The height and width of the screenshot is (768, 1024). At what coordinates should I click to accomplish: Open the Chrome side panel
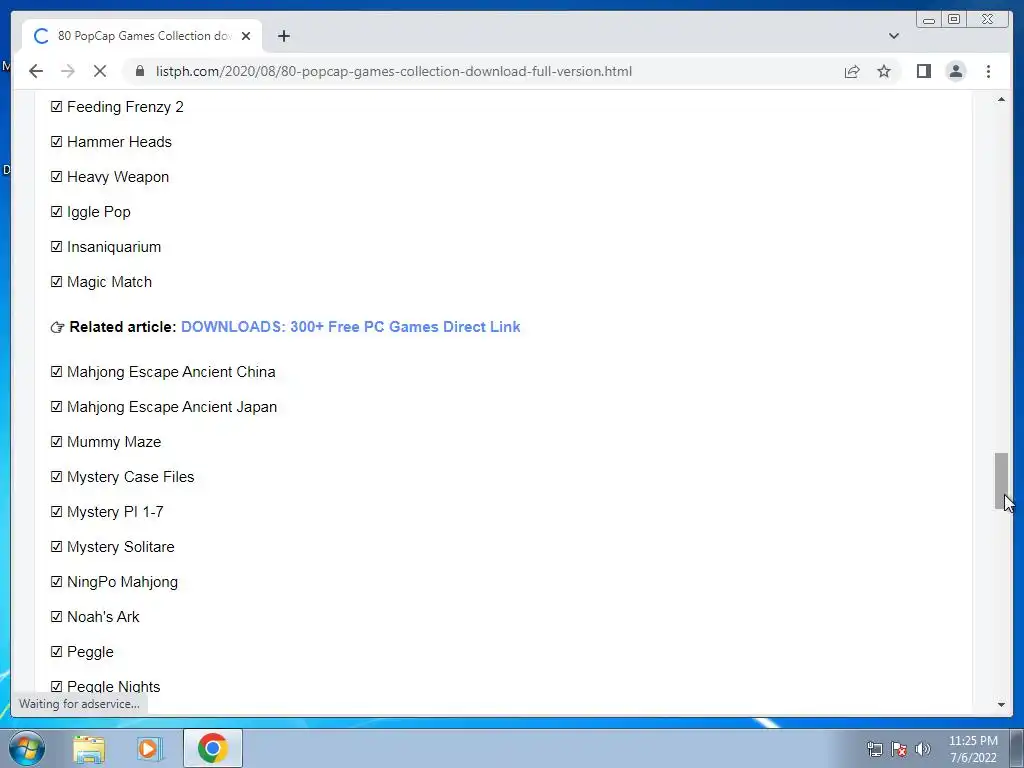click(923, 71)
